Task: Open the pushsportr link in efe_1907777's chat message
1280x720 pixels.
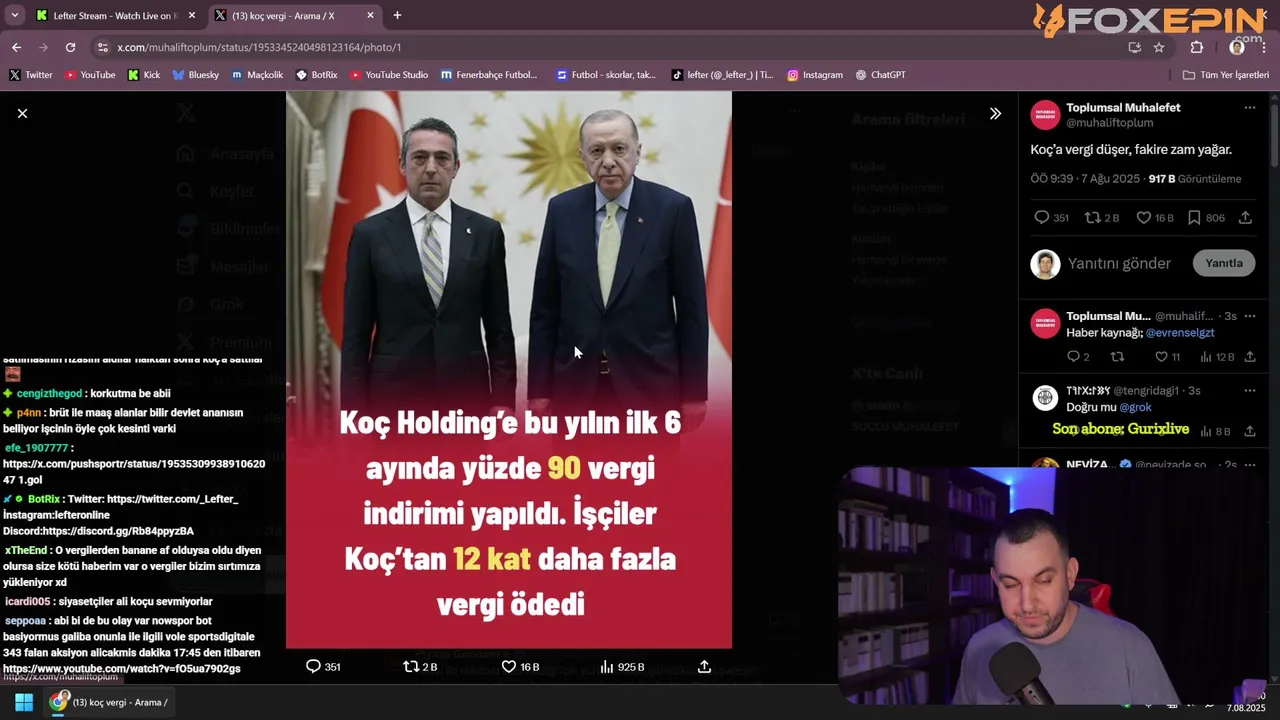Action: click(134, 472)
